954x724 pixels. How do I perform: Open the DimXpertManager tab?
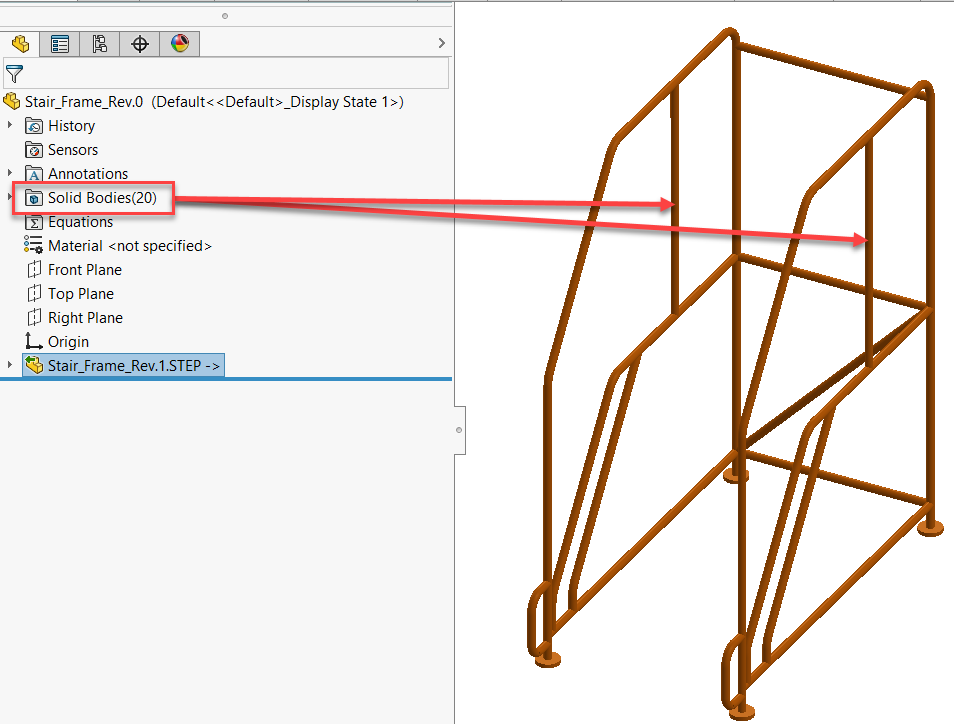[x=140, y=44]
